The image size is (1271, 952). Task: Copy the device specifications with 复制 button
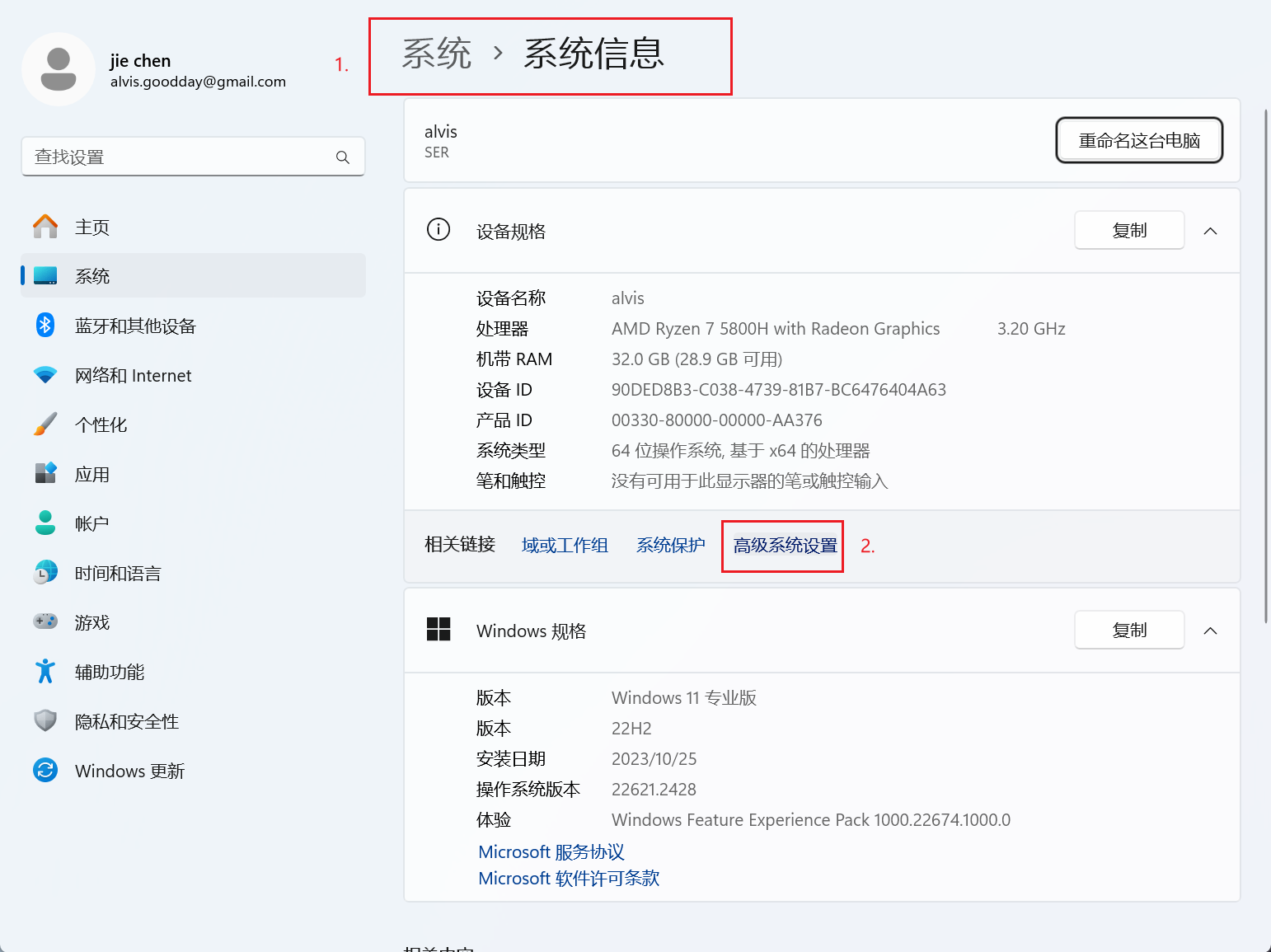coord(1128,231)
